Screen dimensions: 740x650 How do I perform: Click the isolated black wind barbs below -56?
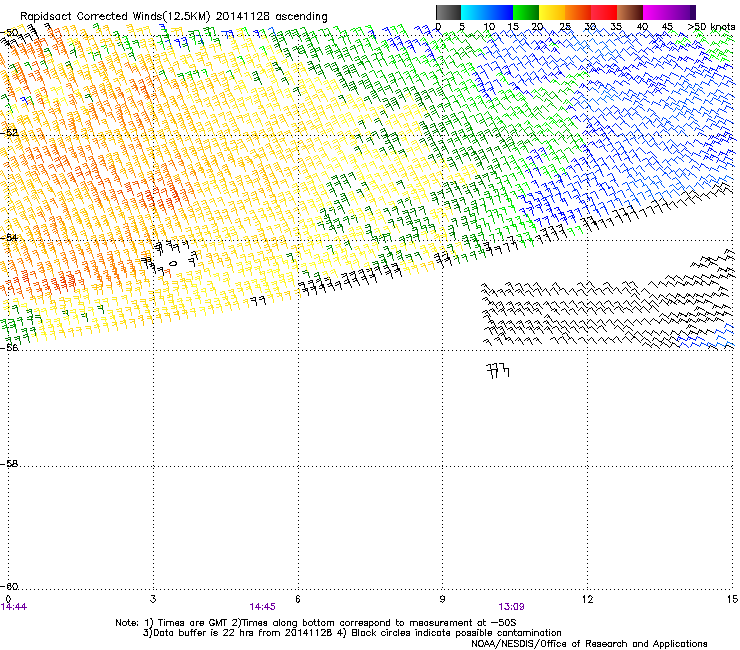coord(498,371)
